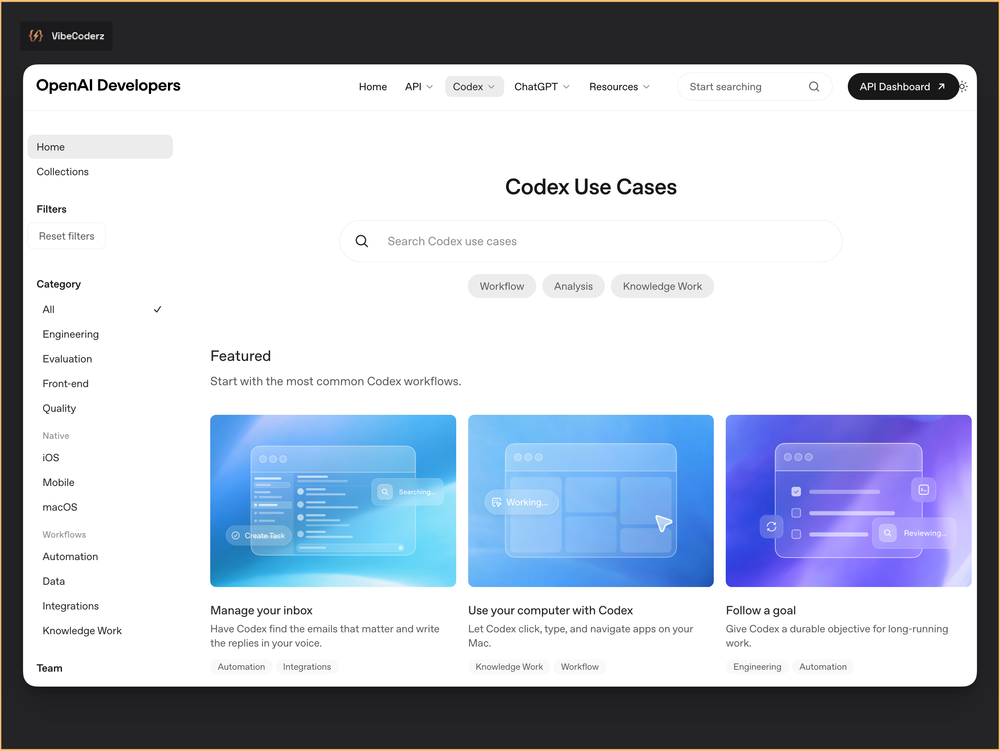
Task: Click the Use your computer with Codex title
Action: (550, 610)
